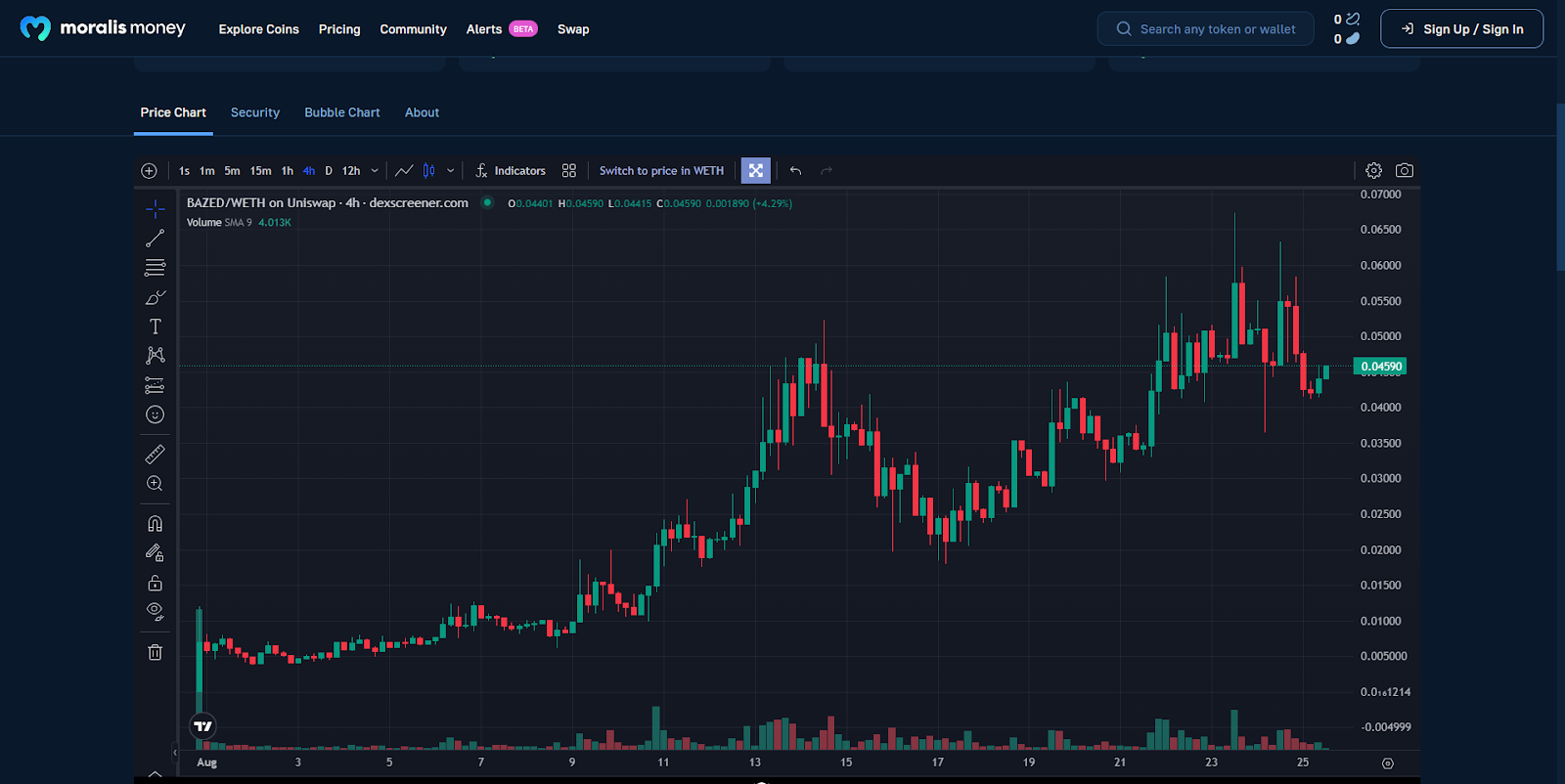This screenshot has width=1565, height=784.
Task: Open the layout setup grid icon
Action: pos(569,171)
